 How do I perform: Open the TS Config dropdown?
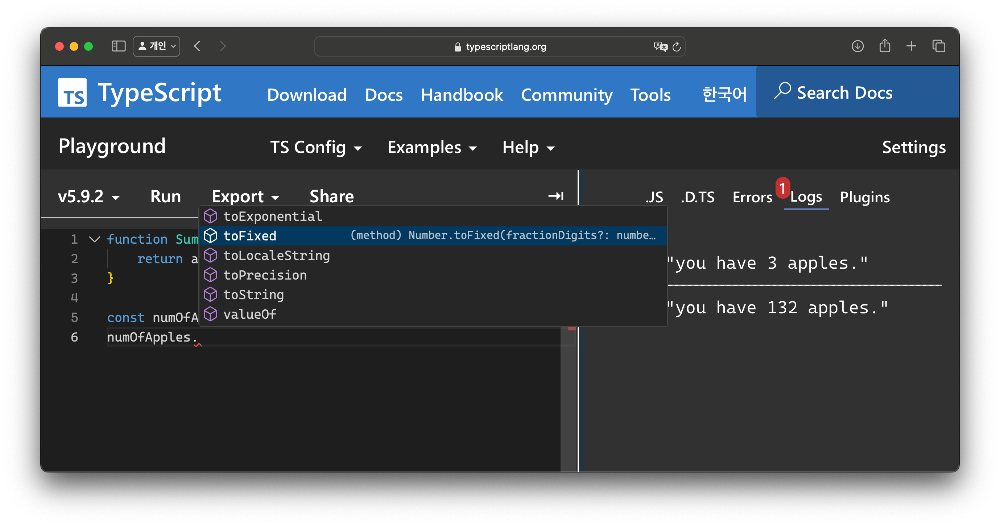coord(316,147)
